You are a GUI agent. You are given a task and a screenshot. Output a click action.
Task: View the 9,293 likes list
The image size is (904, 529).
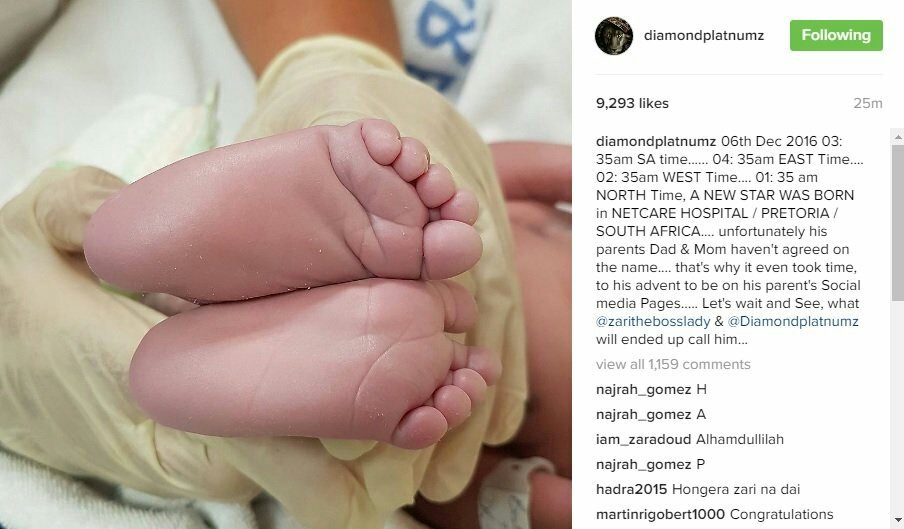pos(632,103)
